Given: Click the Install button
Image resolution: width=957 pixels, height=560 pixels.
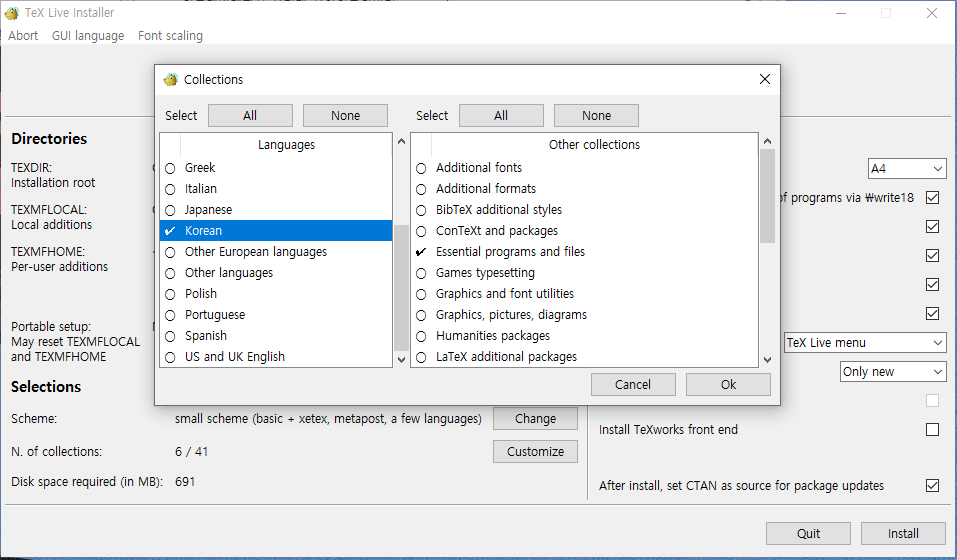Looking at the screenshot, I should [x=903, y=534].
